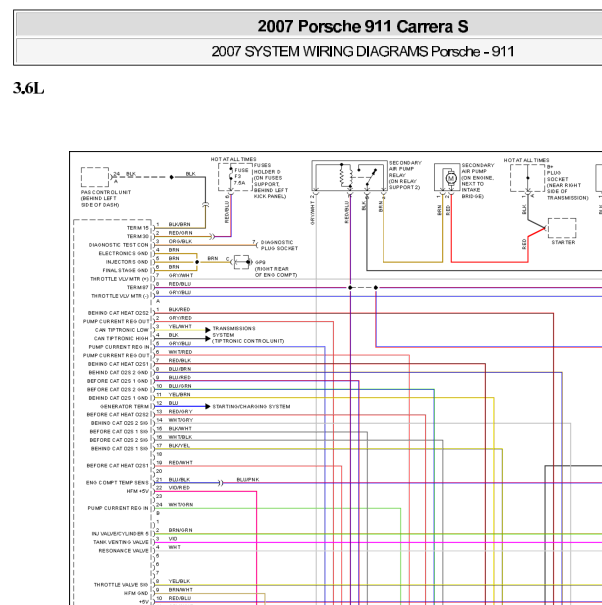Click the "BRN/GRN" wire color label
The image size is (602, 605).
tap(180, 530)
